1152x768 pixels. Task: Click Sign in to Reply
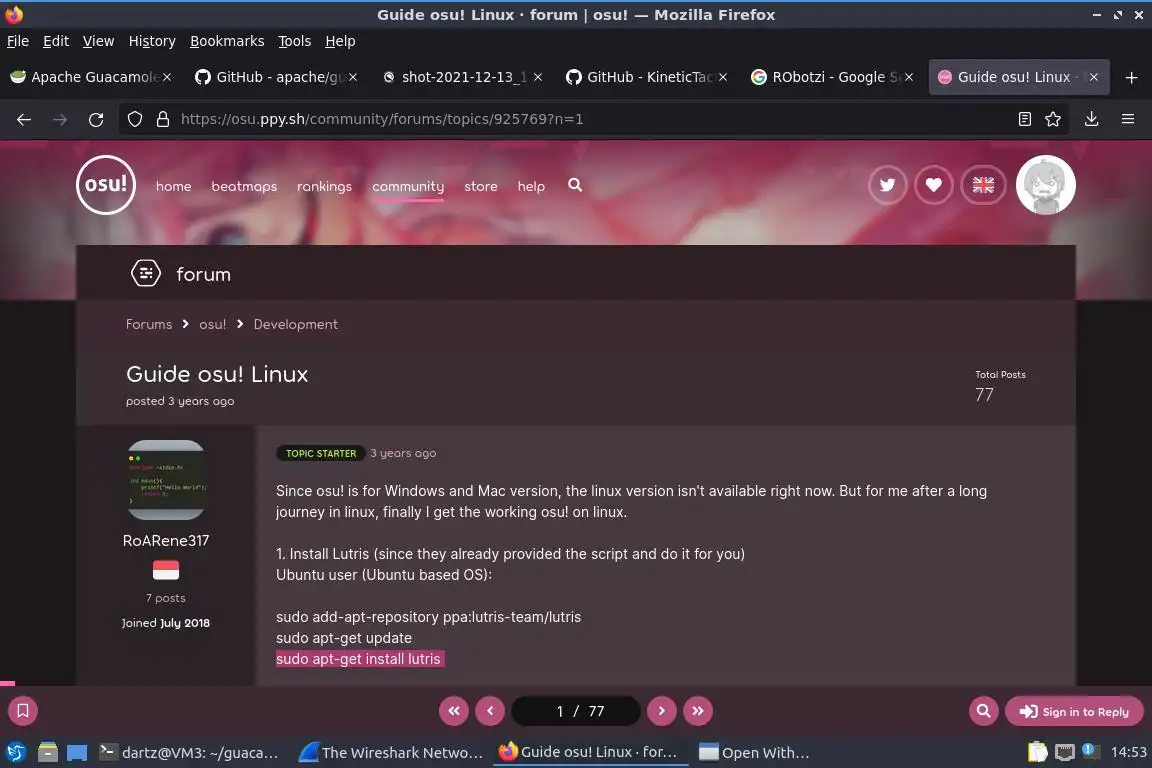click(1074, 711)
